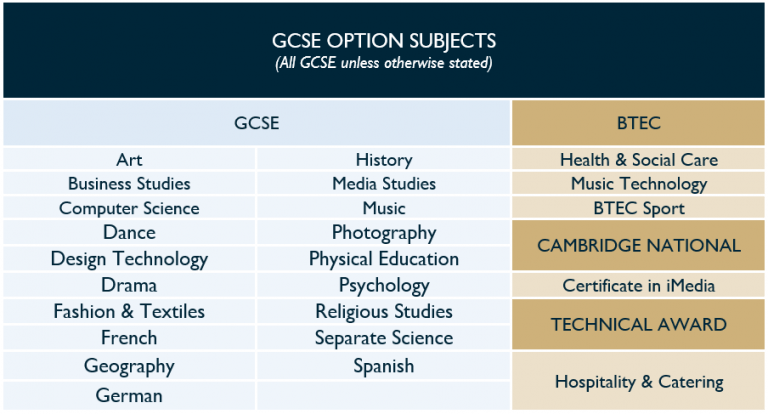The image size is (768, 414).
Task: Click the BTEC column header
Action: click(639, 123)
